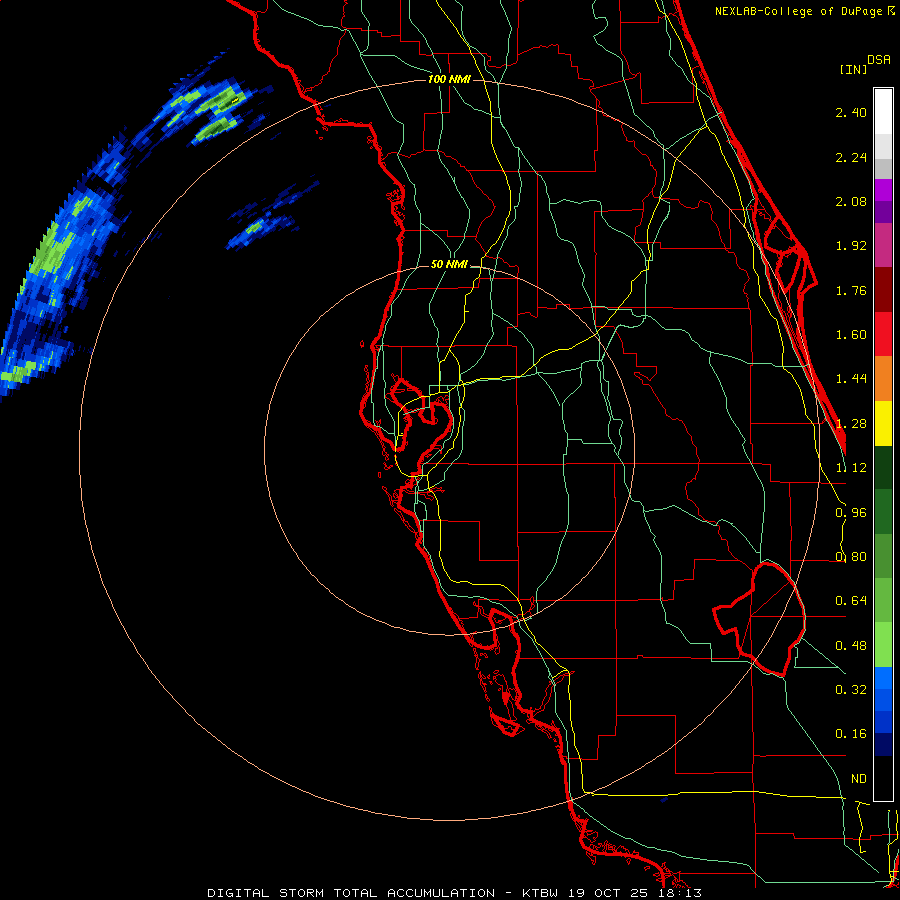Click the 50 NMI range ring label
Screen dimensions: 900x900
coord(449,265)
